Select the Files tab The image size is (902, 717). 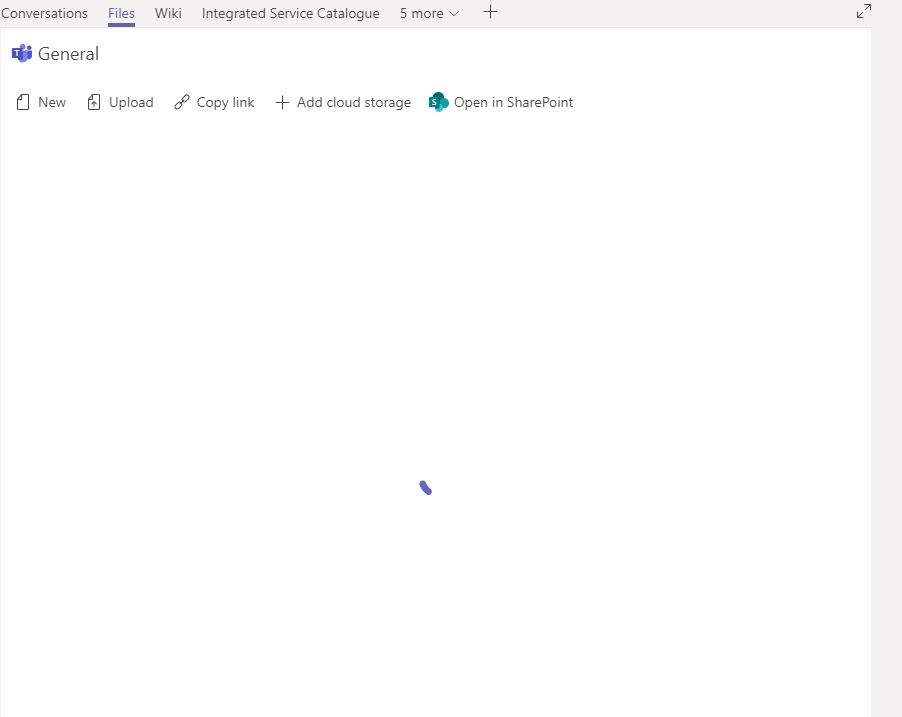[121, 13]
